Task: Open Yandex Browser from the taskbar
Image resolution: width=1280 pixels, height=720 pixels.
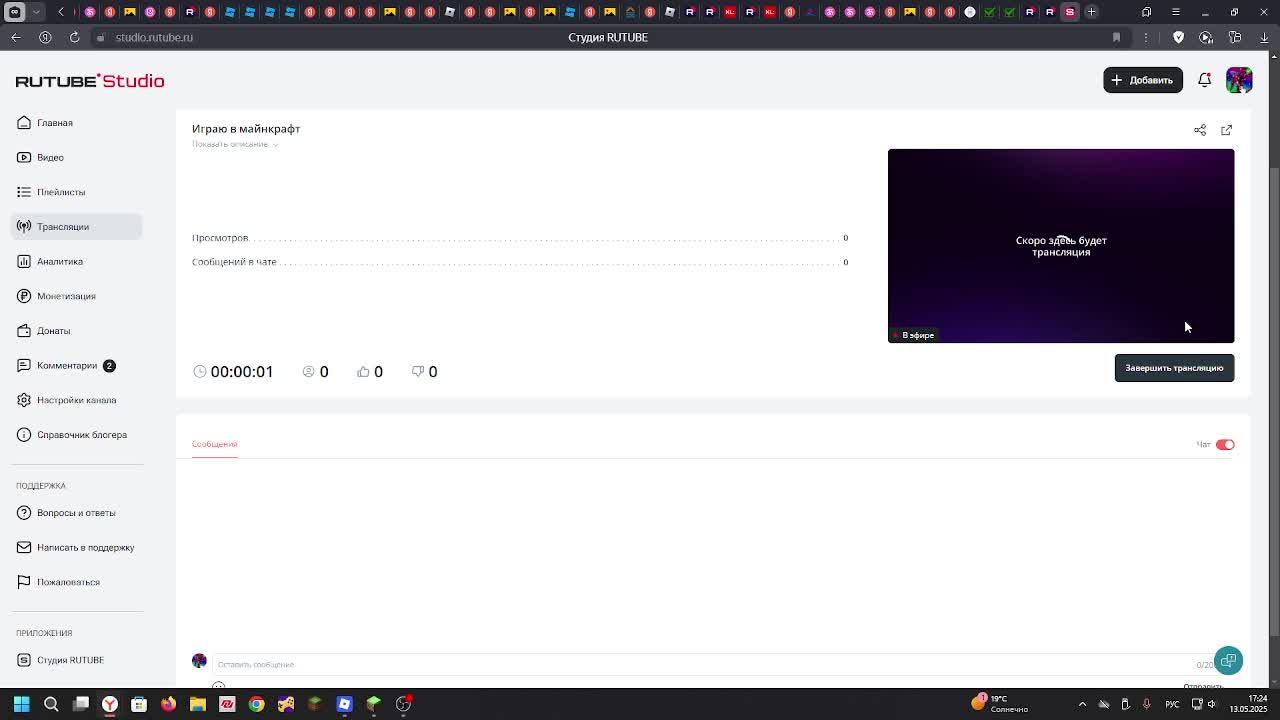Action: pos(110,704)
